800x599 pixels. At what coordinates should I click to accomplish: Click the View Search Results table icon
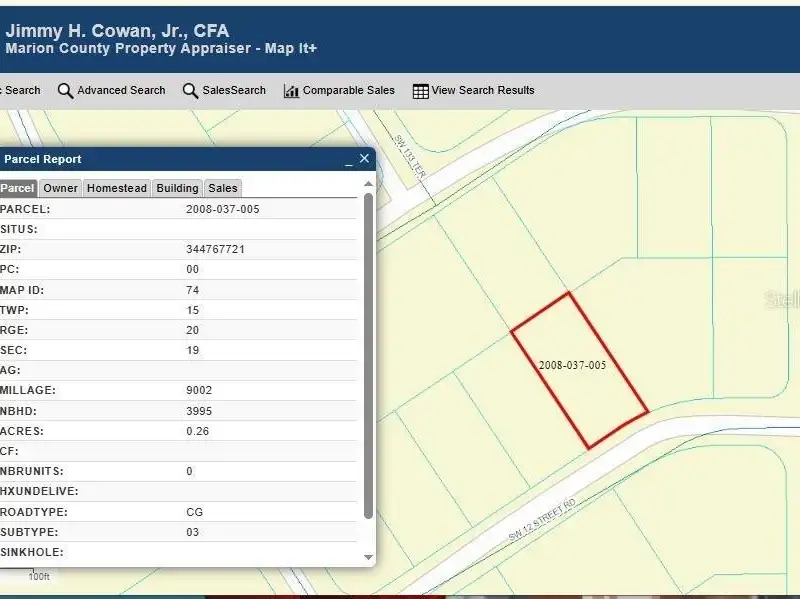point(421,91)
